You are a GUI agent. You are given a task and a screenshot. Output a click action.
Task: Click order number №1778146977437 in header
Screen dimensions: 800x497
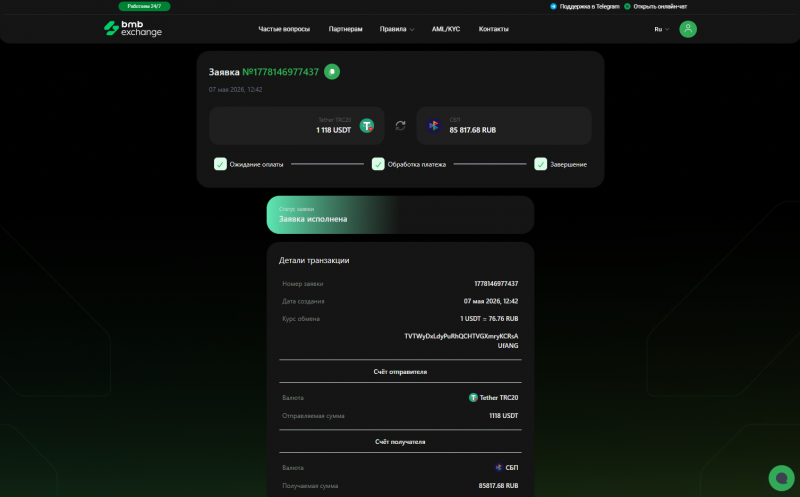[281, 72]
